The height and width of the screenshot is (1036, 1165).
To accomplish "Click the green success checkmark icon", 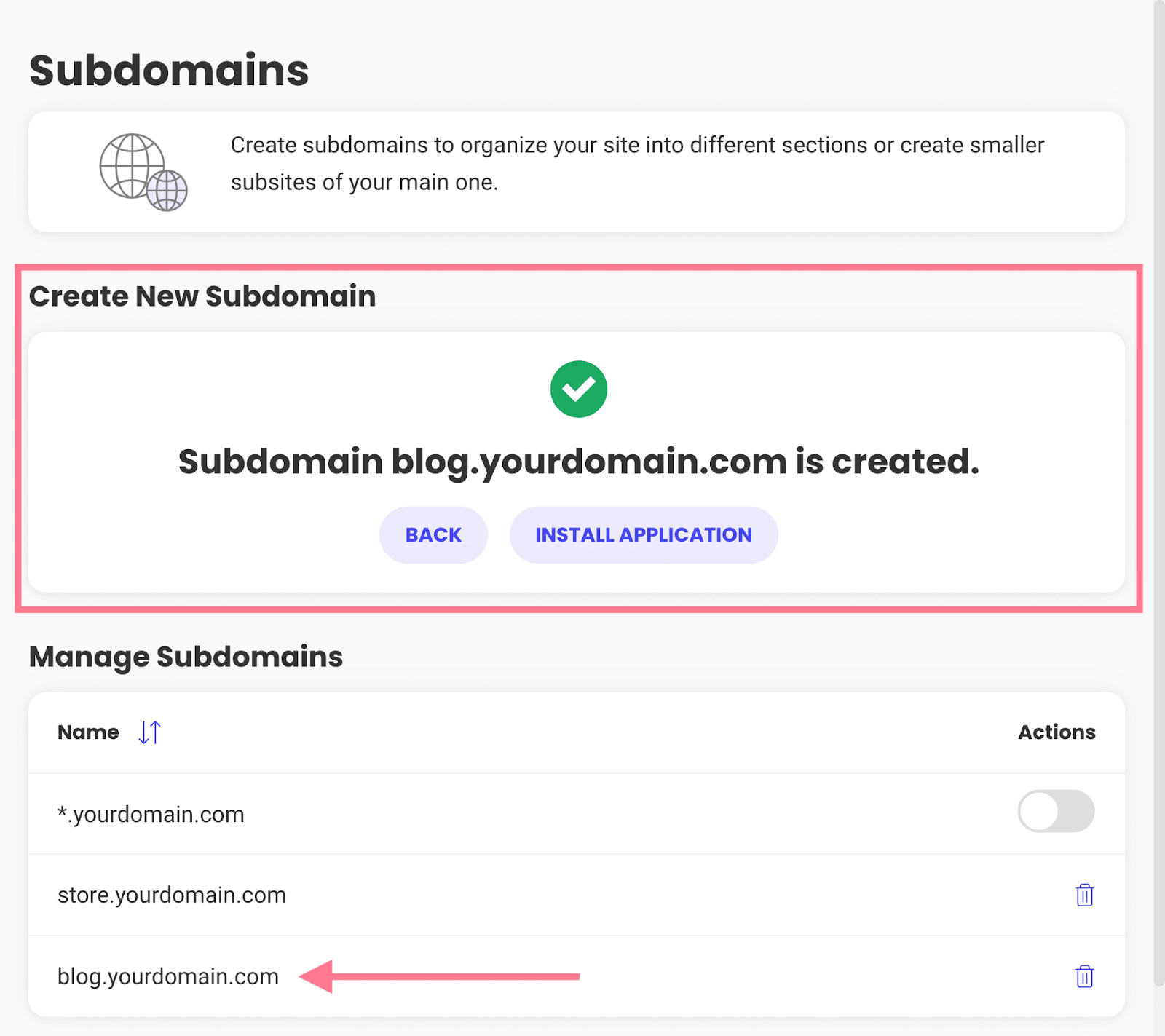I will [x=579, y=389].
